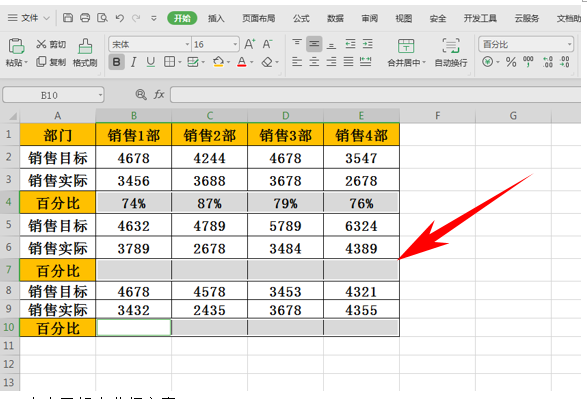Open the 审阅 tab
587x399 pixels.
(x=369, y=18)
